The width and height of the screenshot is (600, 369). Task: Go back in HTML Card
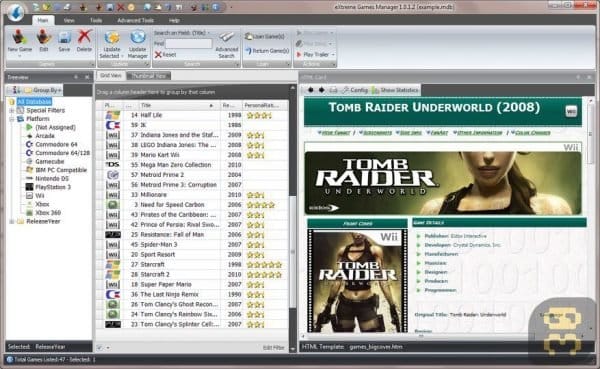click(310, 90)
